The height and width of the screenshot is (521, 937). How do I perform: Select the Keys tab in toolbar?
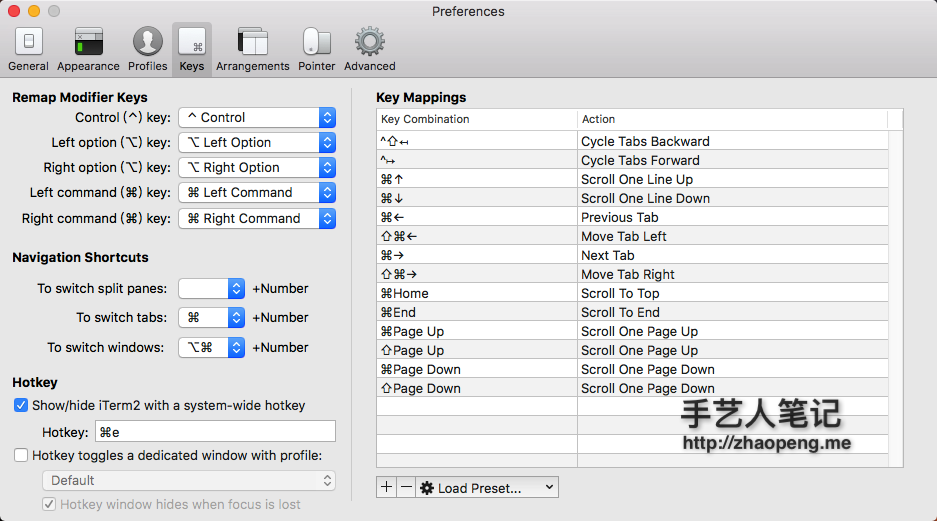[x=191, y=49]
